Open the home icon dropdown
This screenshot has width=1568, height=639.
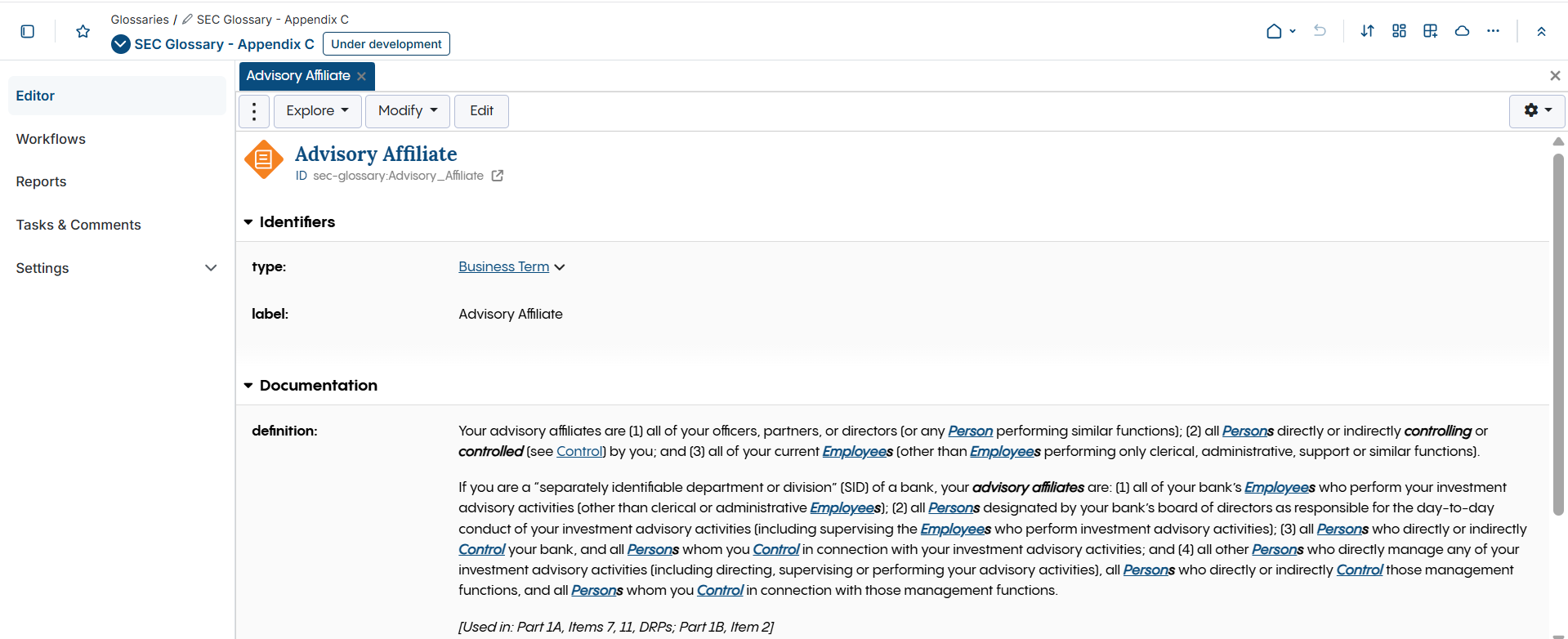[x=1280, y=31]
